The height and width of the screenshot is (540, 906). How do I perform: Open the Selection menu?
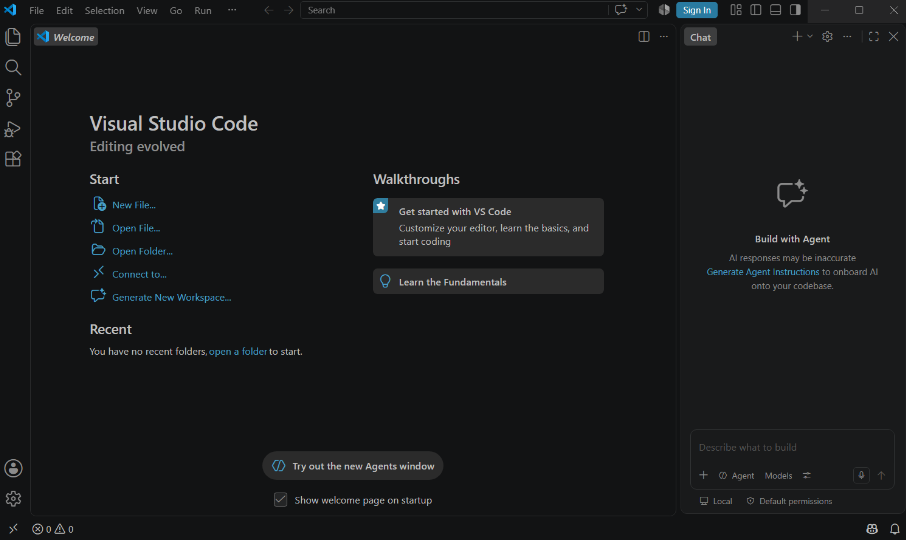click(x=105, y=10)
